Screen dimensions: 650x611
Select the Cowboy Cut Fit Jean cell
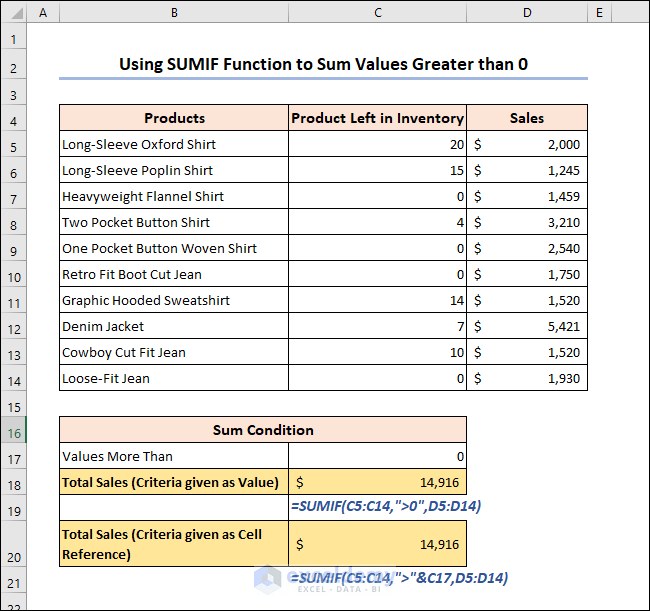[x=174, y=352]
